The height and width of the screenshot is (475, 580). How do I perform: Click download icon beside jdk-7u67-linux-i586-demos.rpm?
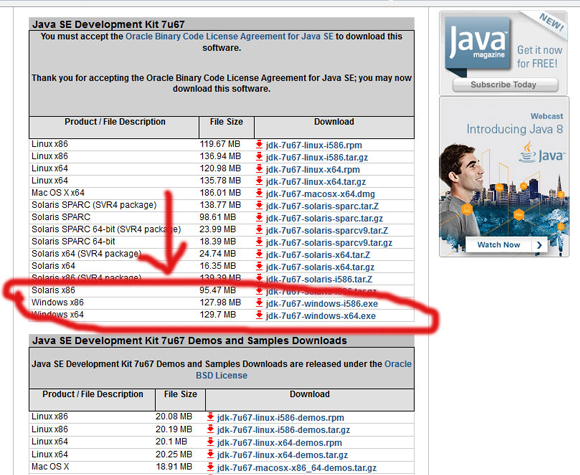(210, 417)
